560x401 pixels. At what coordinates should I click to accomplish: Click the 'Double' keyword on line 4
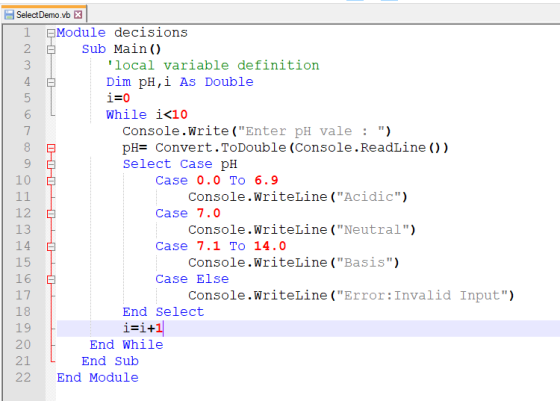[x=229, y=82]
